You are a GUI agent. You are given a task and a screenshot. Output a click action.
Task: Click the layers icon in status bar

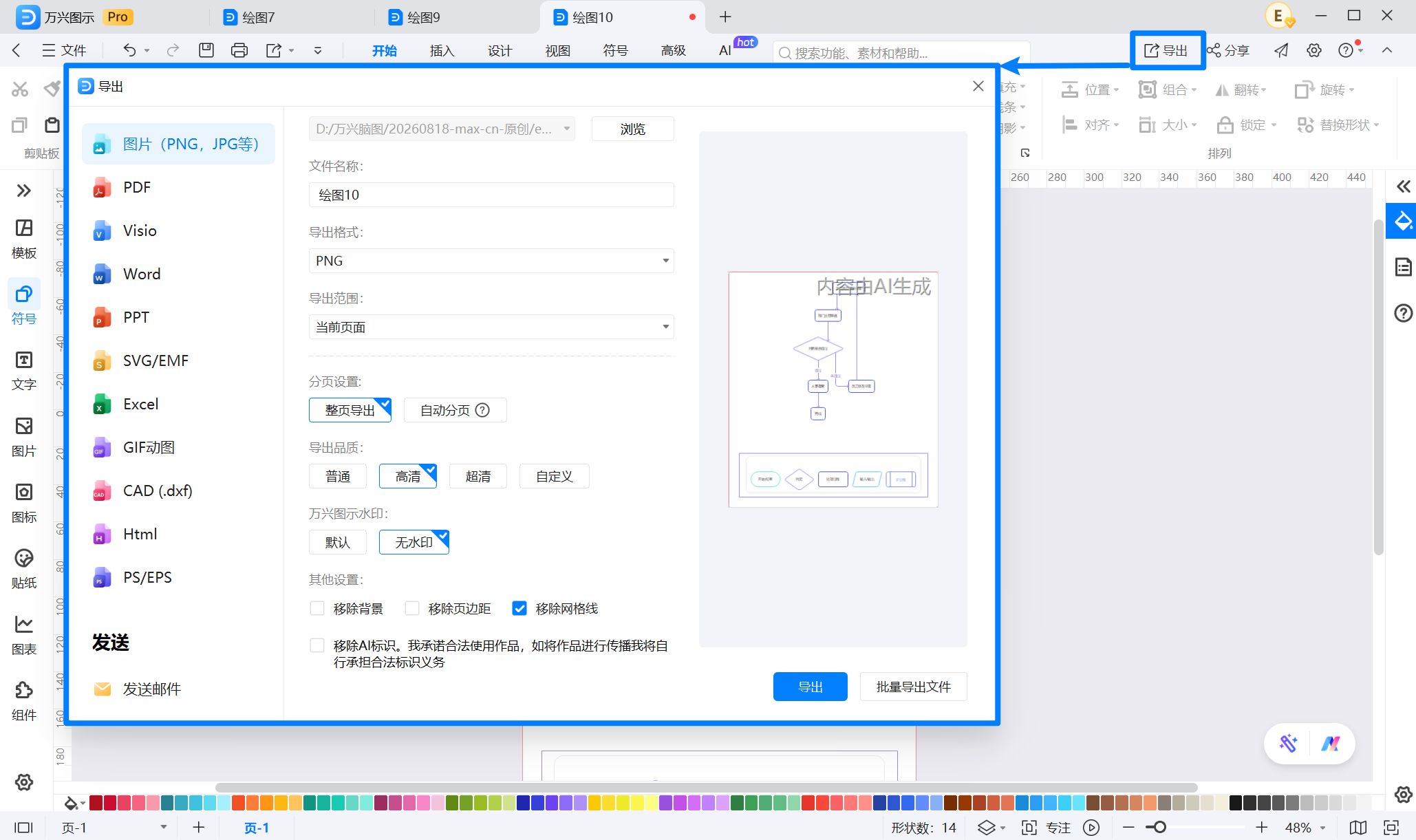(x=987, y=828)
